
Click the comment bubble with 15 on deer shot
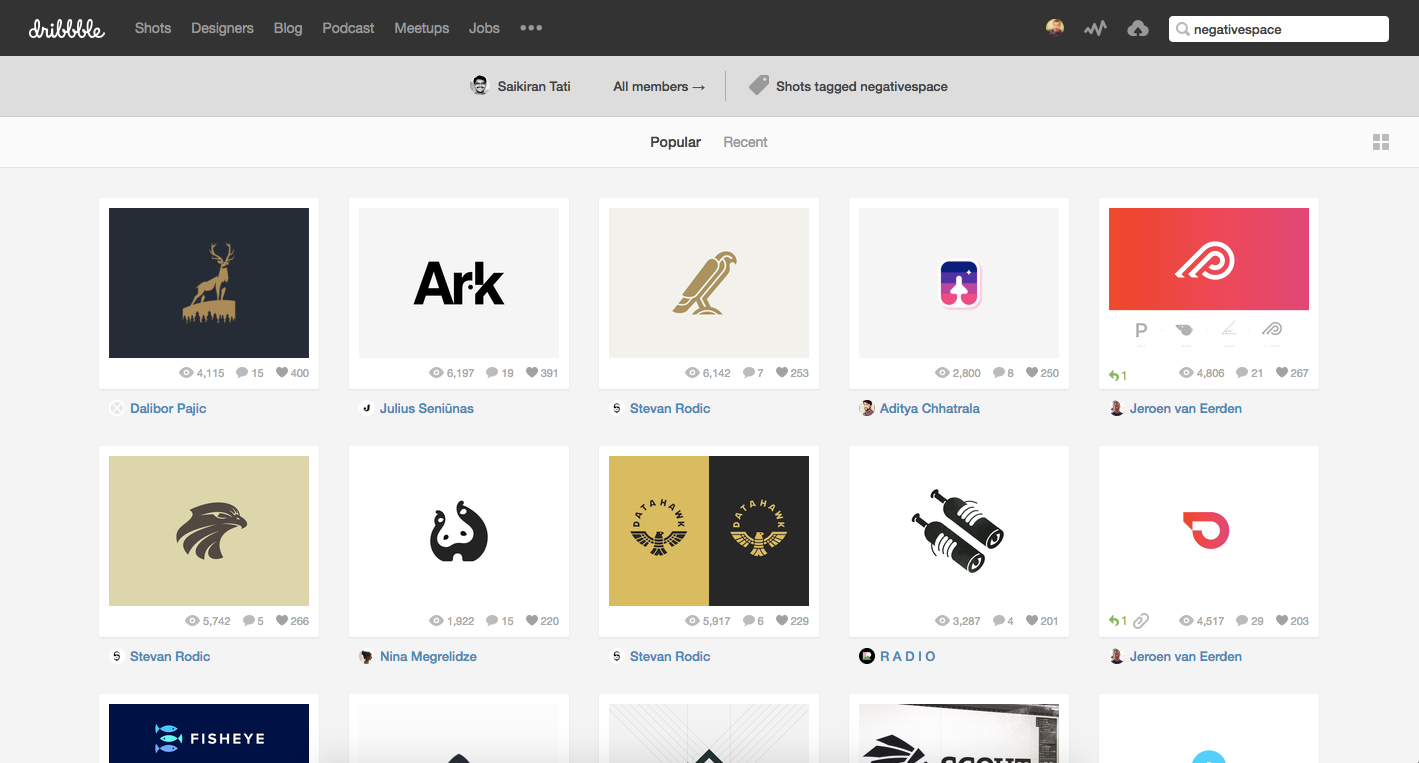click(242, 373)
